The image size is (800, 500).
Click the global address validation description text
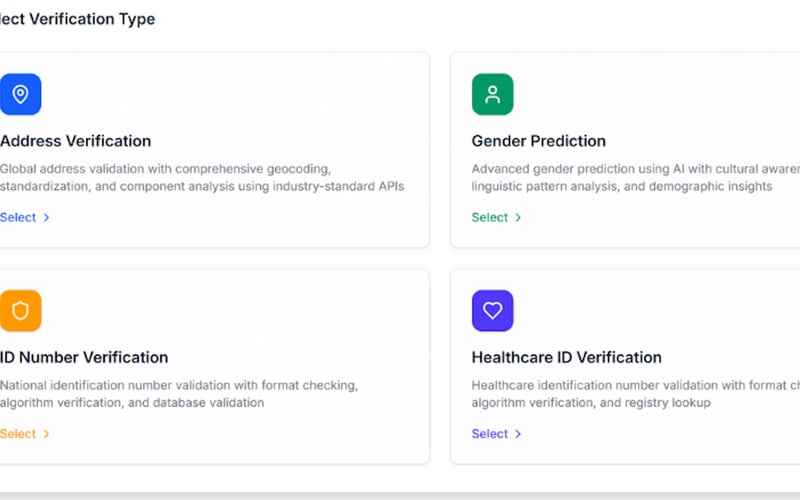pos(200,177)
